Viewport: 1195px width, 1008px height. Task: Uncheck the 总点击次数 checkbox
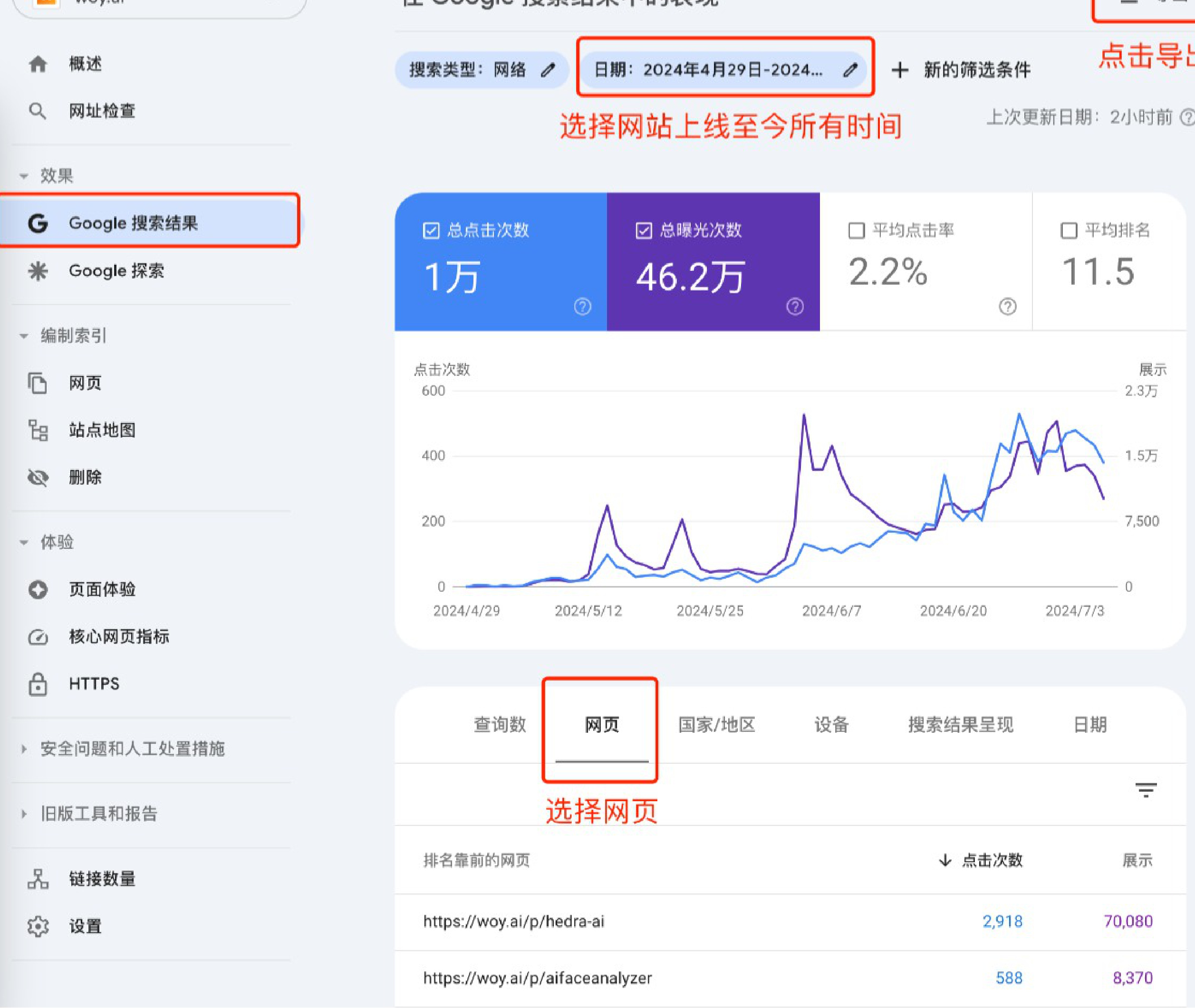pyautogui.click(x=431, y=230)
